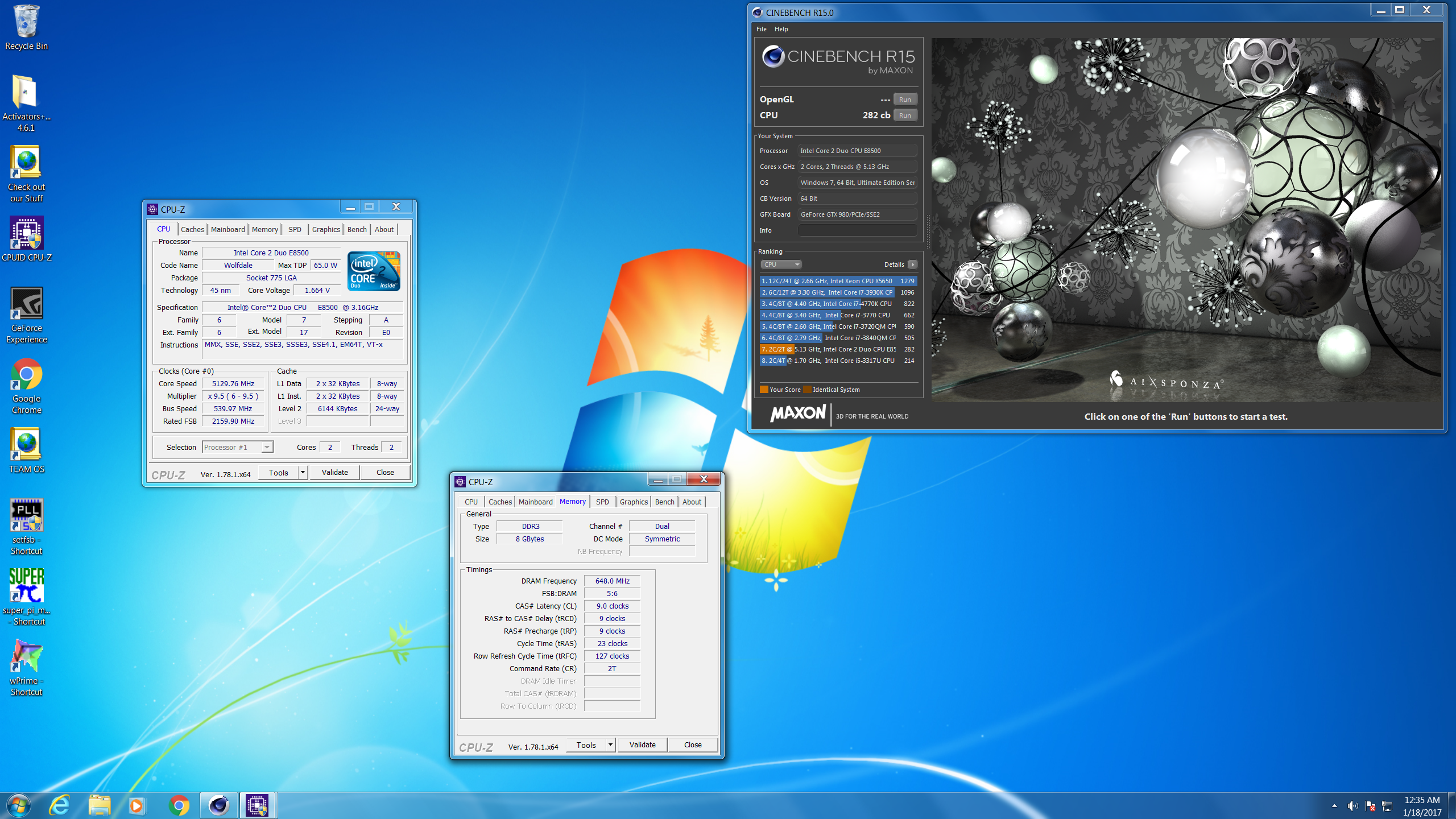Open Cinebench File menu
1456x819 pixels.
tap(761, 29)
